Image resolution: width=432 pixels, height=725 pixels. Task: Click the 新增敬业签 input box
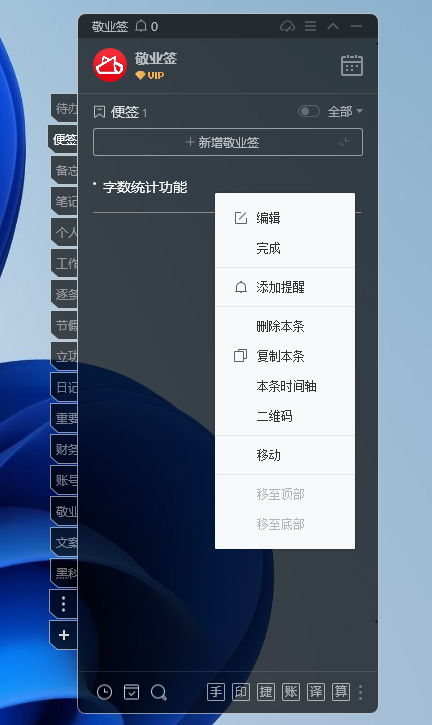228,142
